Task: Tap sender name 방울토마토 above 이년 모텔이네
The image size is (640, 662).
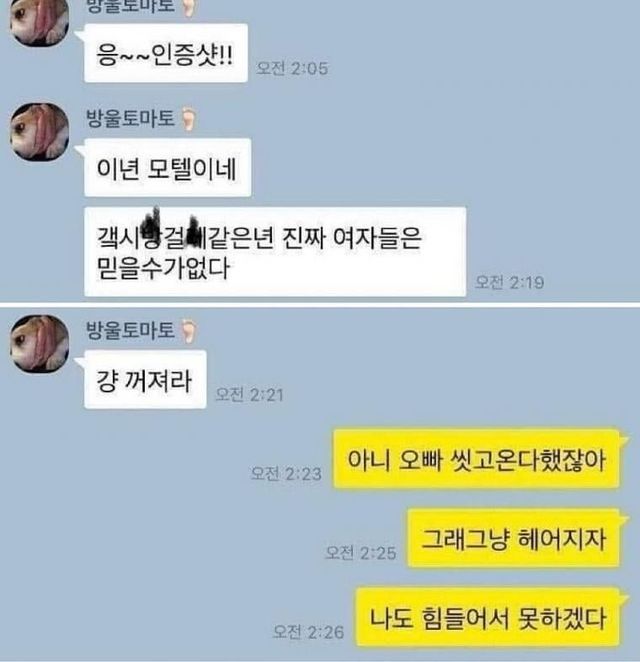Action: 130,118
